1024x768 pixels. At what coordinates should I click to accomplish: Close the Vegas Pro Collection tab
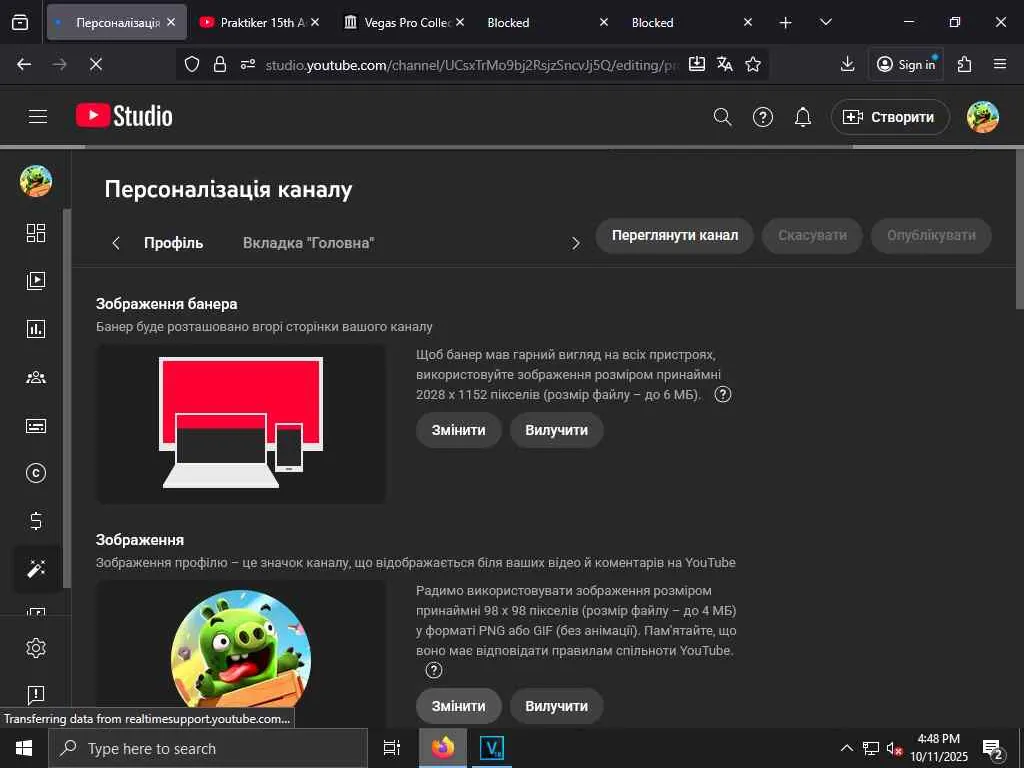[x=460, y=22]
